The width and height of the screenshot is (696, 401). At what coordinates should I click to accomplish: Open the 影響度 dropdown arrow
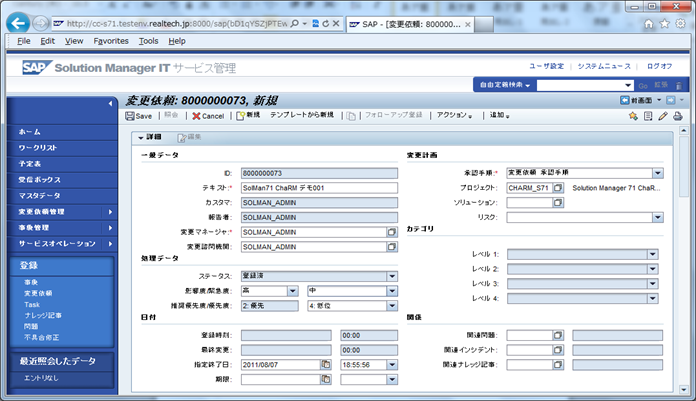293,291
